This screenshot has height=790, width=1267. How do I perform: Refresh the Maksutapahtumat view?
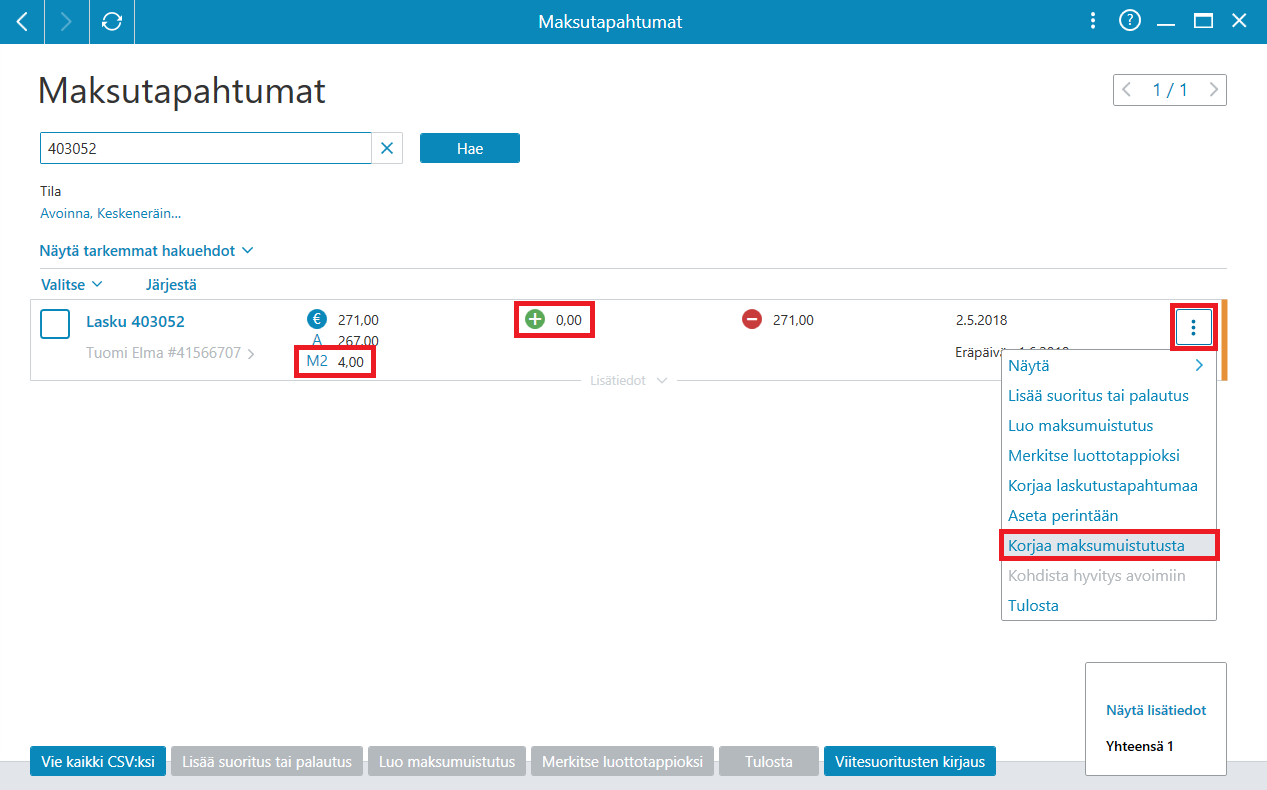tap(112, 21)
